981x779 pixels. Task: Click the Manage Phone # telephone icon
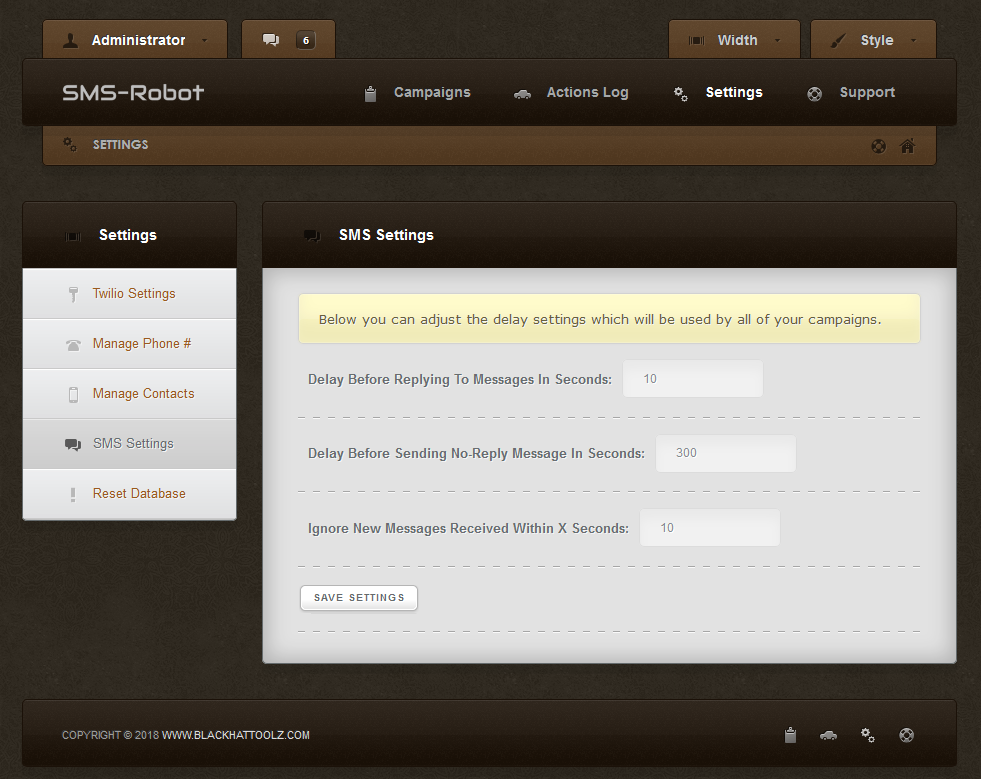[x=73, y=345]
